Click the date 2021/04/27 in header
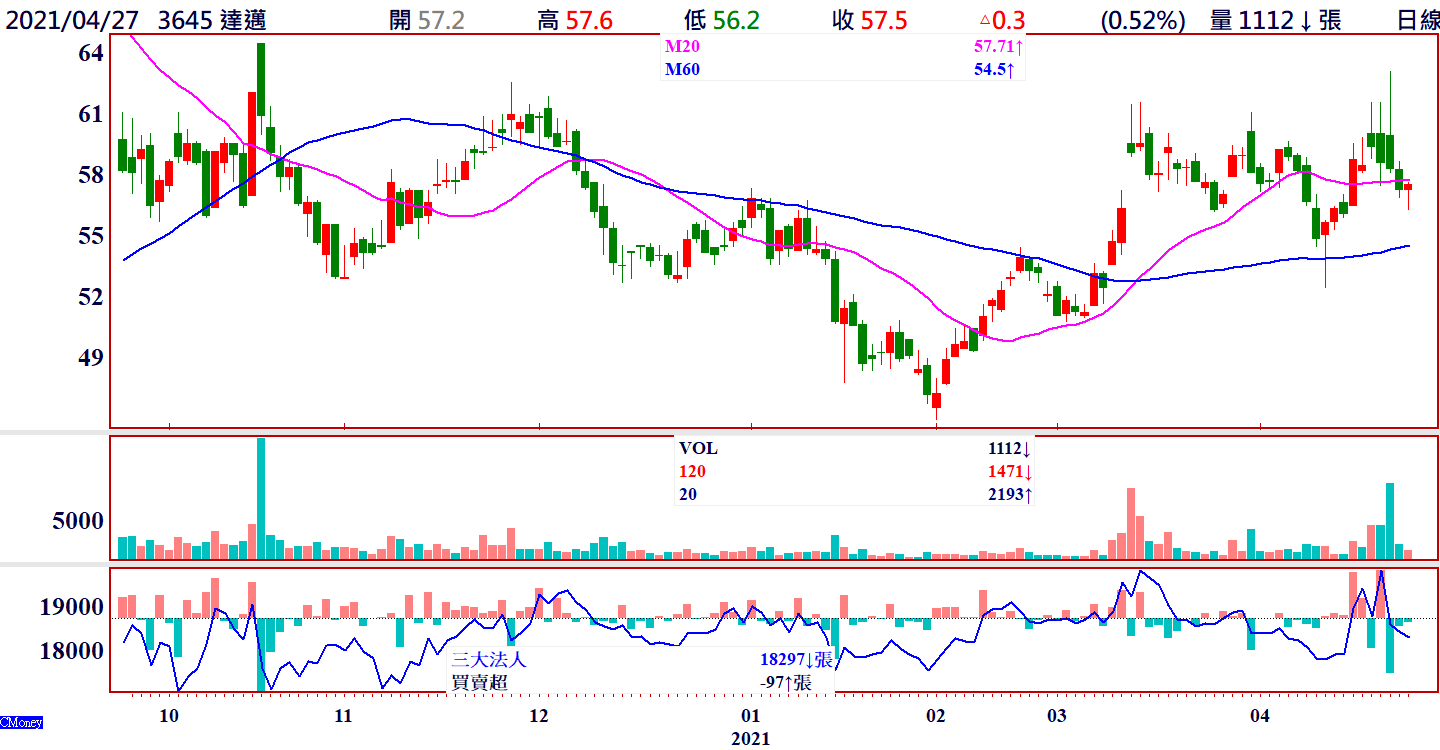Image resolution: width=1440 pixels, height=750 pixels. pyautogui.click(x=72, y=19)
